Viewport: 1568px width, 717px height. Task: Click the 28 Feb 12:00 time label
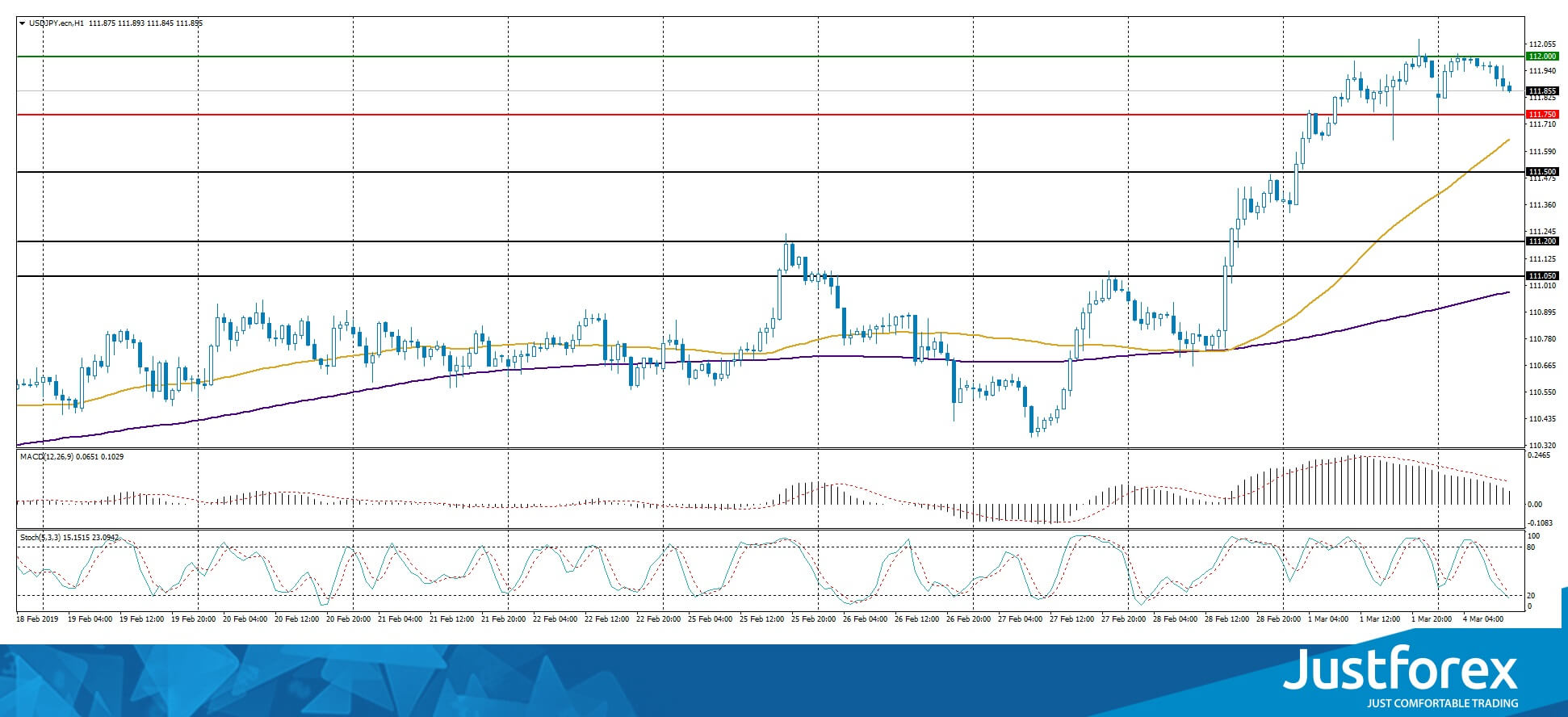pos(1226,619)
